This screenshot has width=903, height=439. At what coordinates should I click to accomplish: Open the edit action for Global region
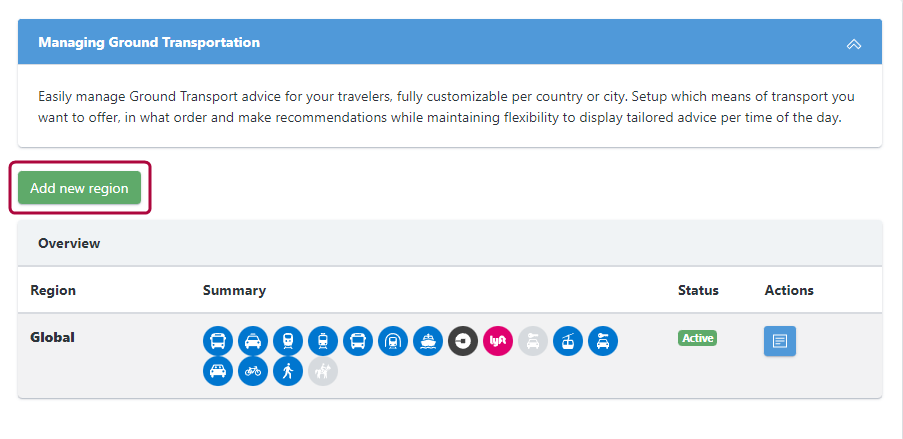[780, 341]
